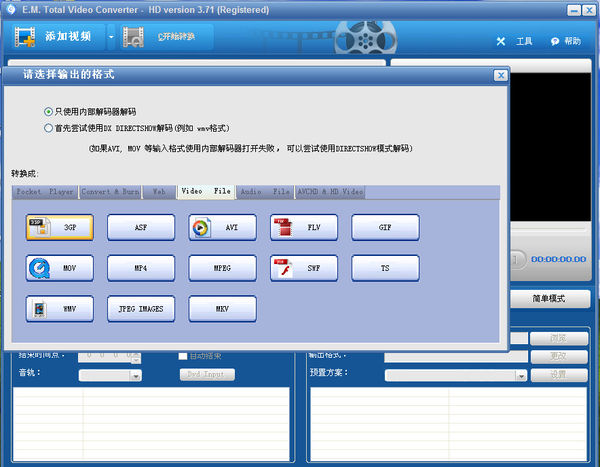The height and width of the screenshot is (467, 600).
Task: Switch to the Pocket Player tab
Action: 45,192
